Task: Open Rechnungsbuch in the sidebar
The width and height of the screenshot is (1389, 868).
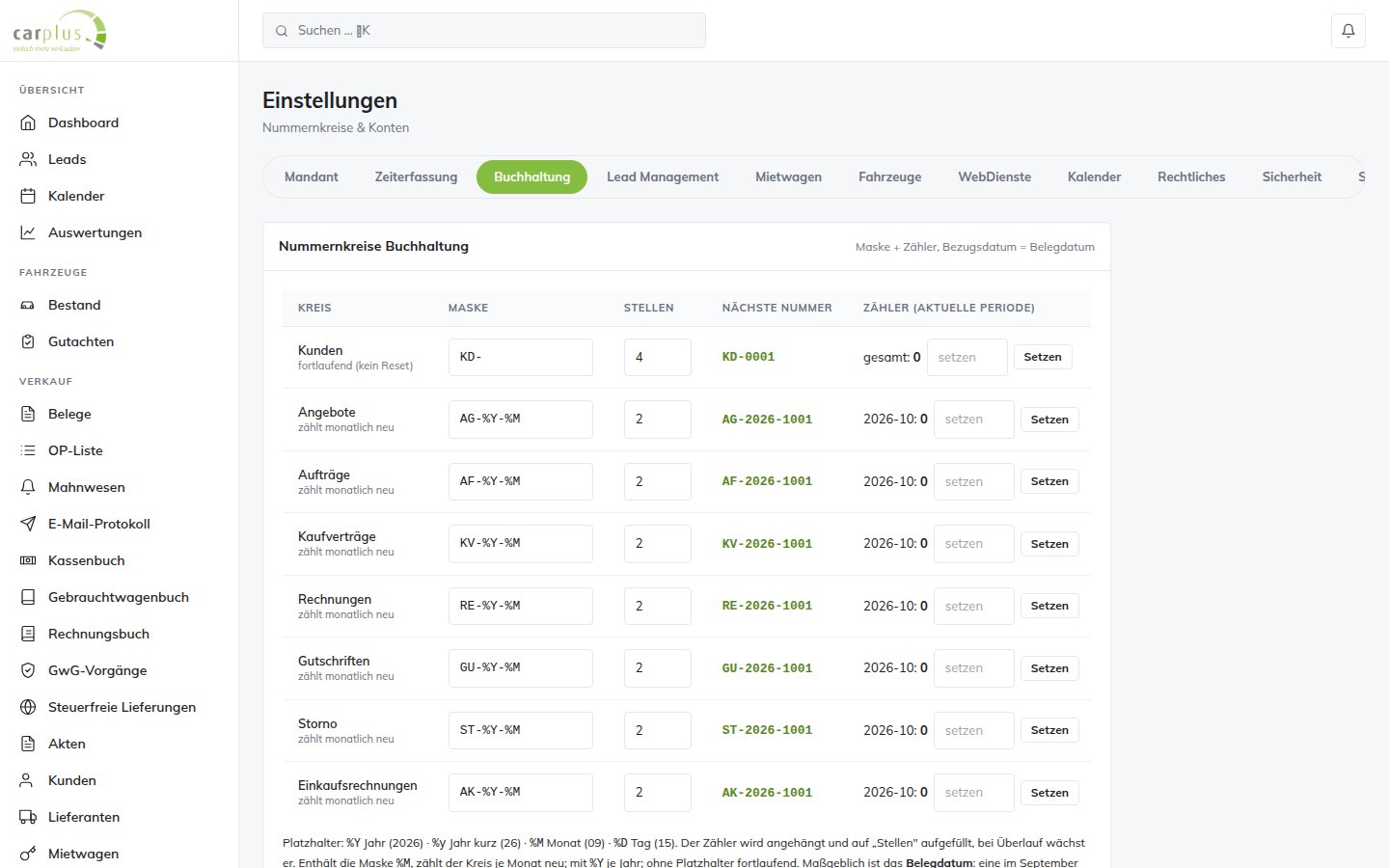Action: 120,634
